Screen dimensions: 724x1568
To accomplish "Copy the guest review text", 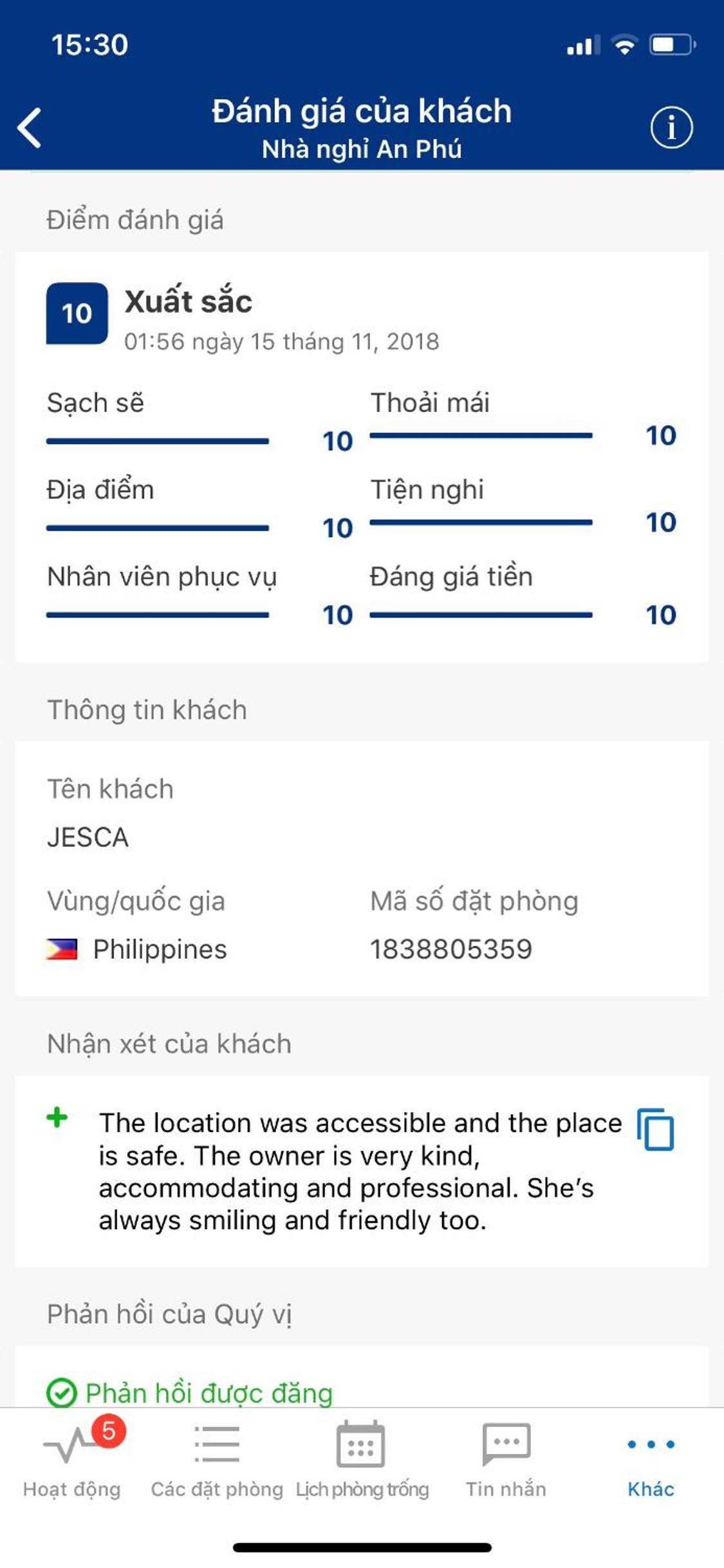I will (x=655, y=1129).
